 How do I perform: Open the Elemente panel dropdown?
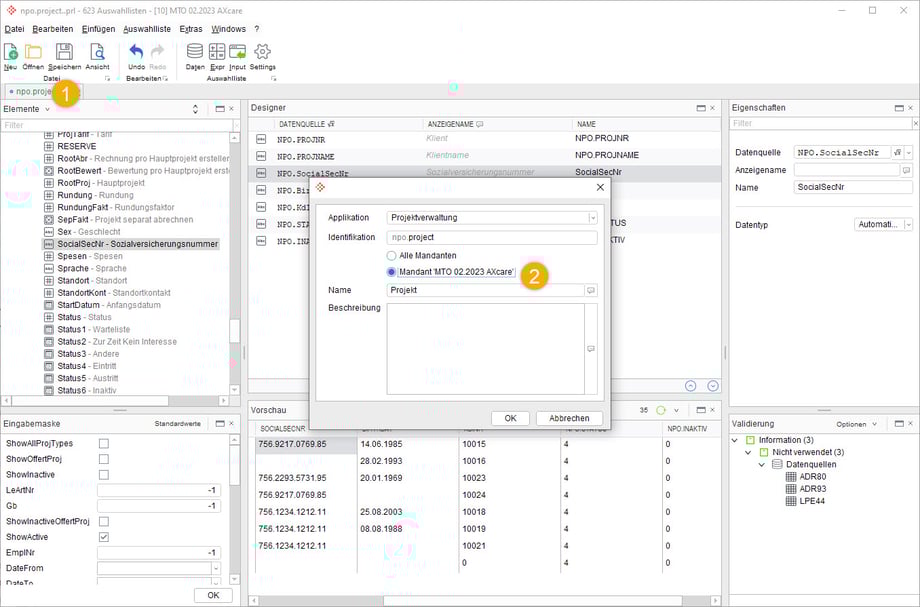tap(48, 109)
